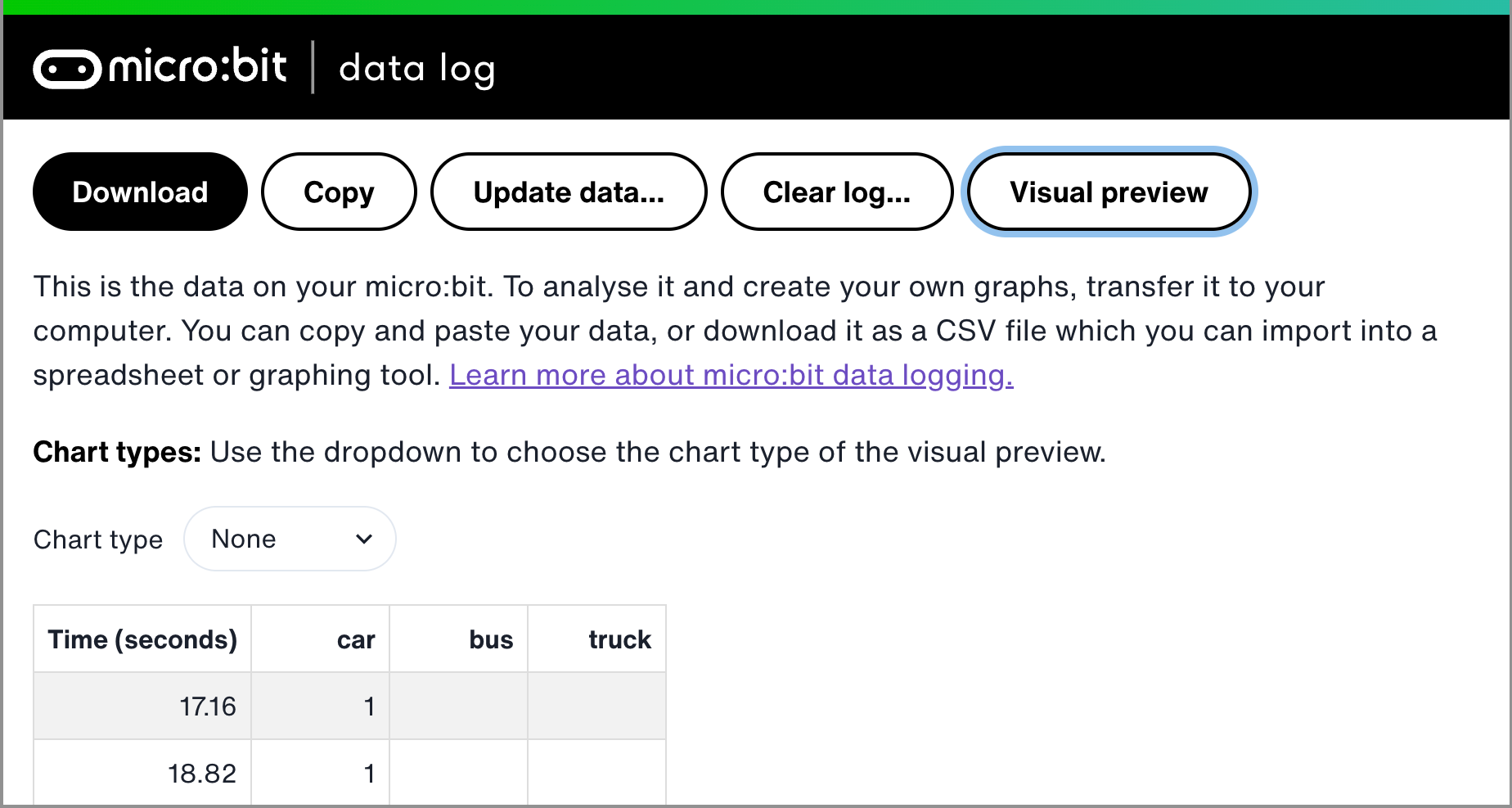The image size is (1512, 808).
Task: Open the Learn more about data logging link
Action: [x=731, y=374]
